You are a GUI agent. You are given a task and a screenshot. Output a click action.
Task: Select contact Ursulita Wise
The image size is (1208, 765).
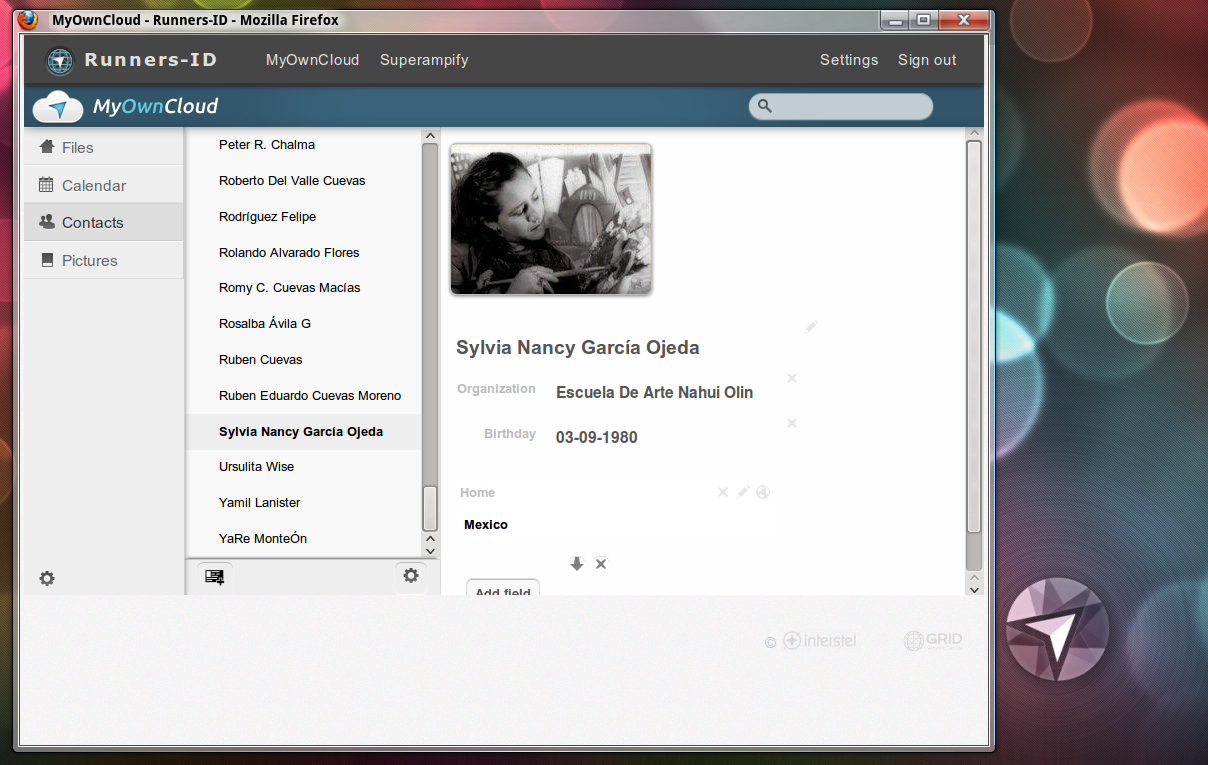pos(257,467)
